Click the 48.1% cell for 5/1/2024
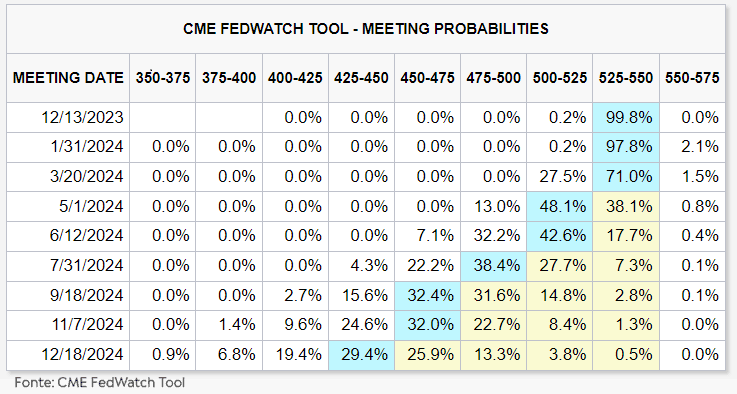This screenshot has height=394, width=737. 559,206
